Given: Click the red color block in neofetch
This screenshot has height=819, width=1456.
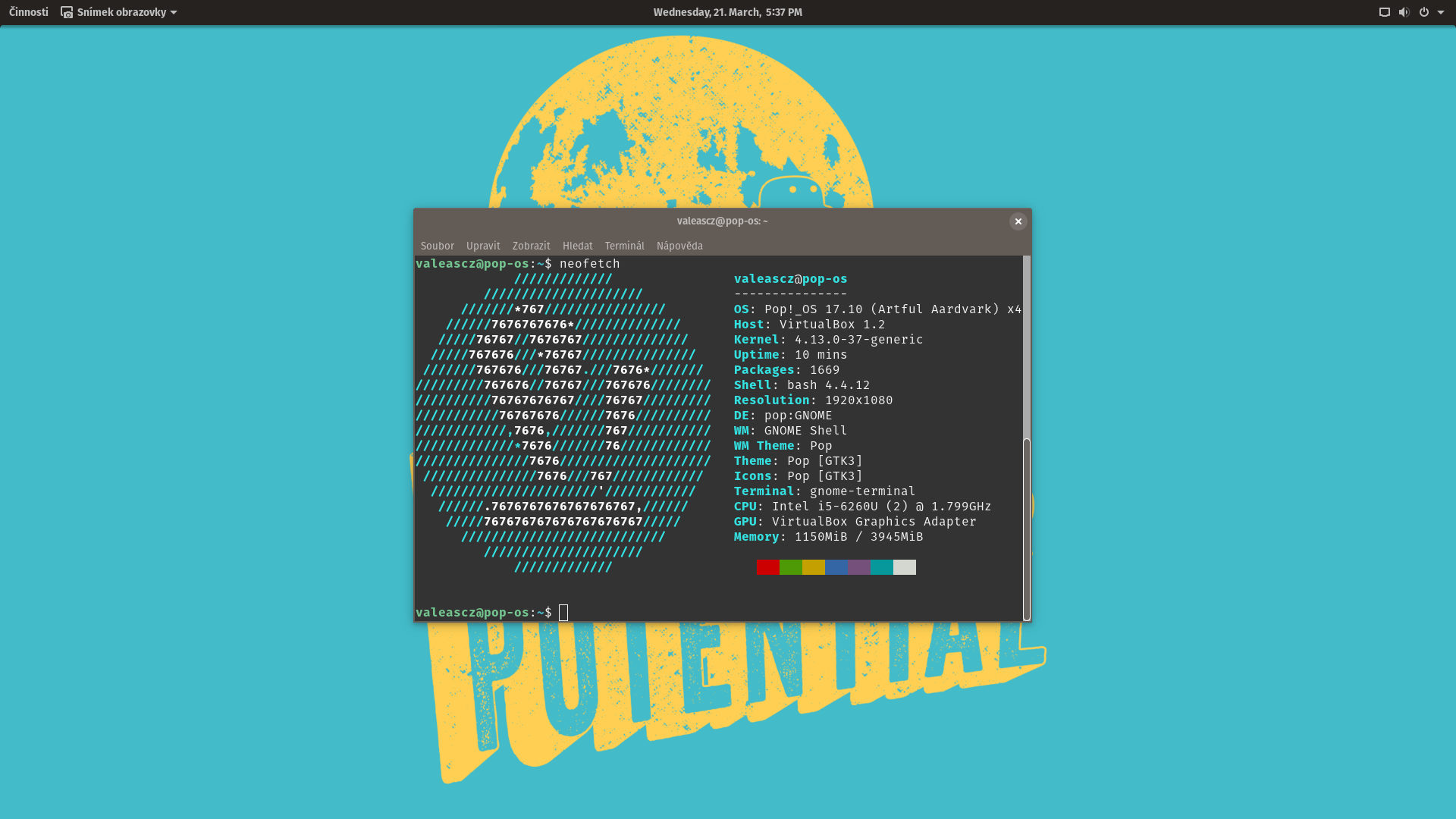Looking at the screenshot, I should point(767,567).
